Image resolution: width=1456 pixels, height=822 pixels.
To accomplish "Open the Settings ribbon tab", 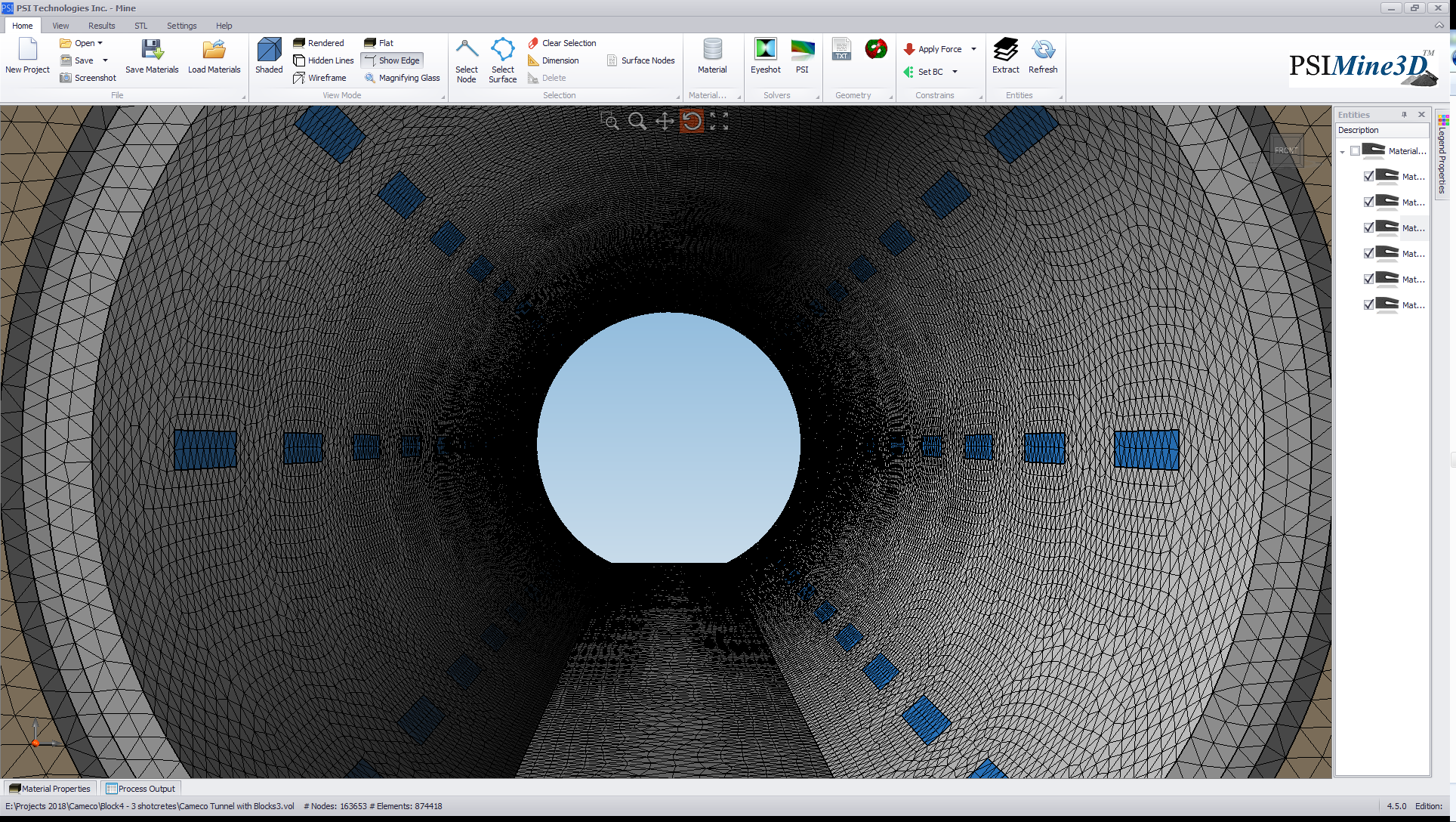I will 181,26.
